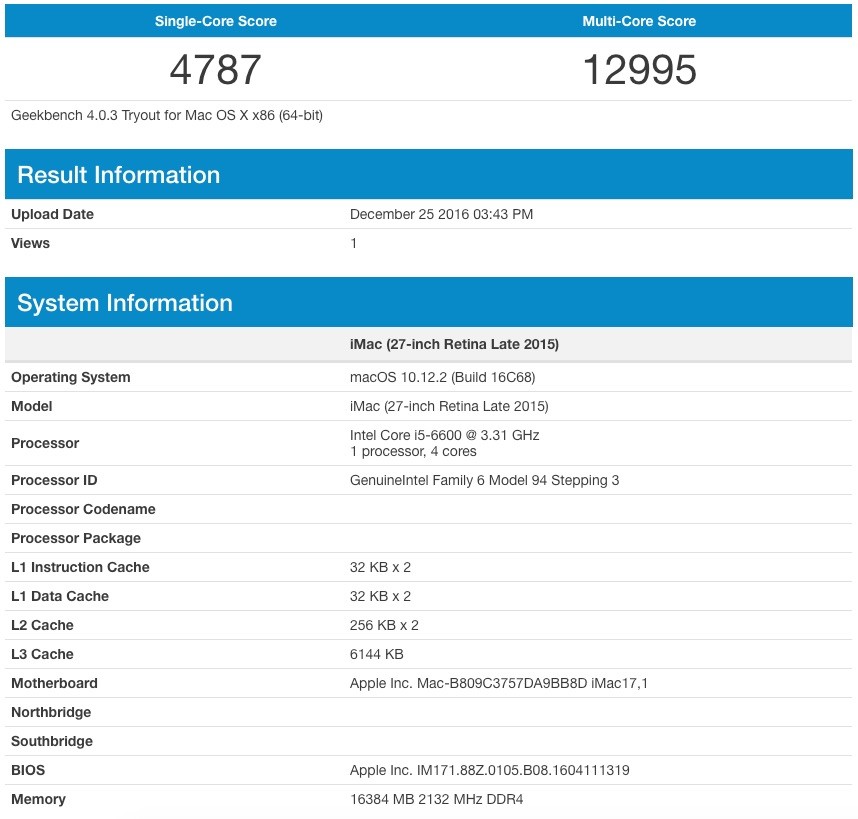Select the 256 KB x 2 value
The width and height of the screenshot is (858, 819).
point(384,625)
